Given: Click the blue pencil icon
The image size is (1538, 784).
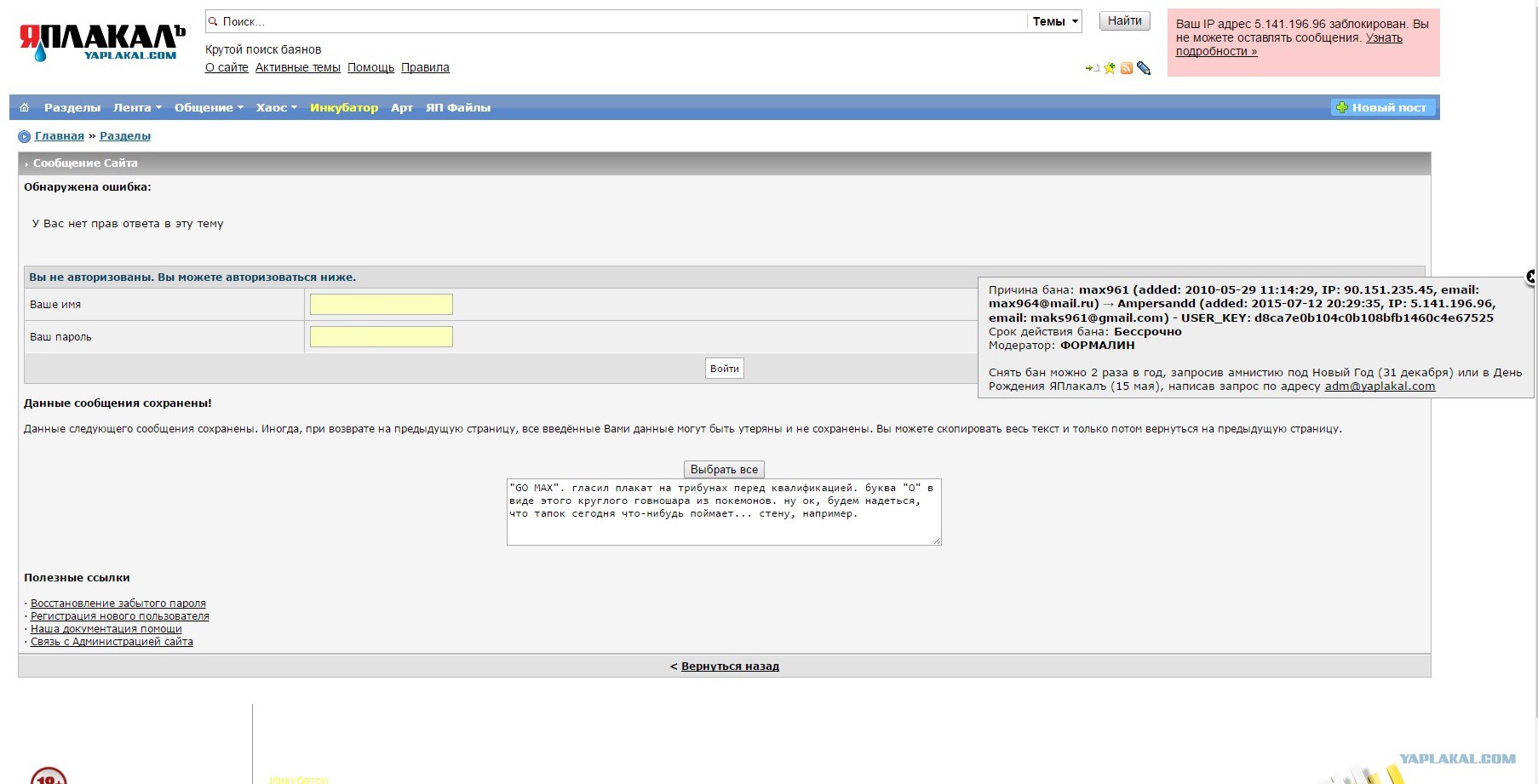Looking at the screenshot, I should 1144,68.
